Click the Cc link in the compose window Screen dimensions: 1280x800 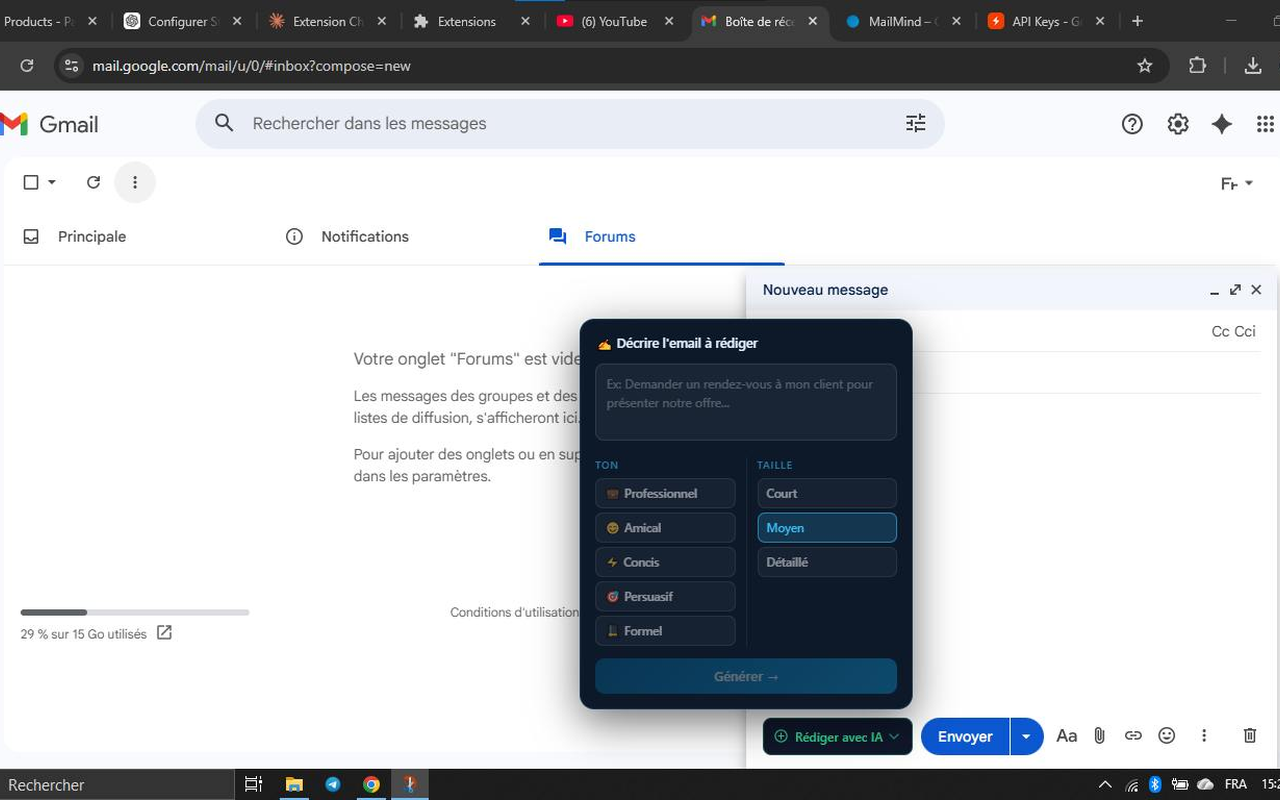pyautogui.click(x=1220, y=331)
